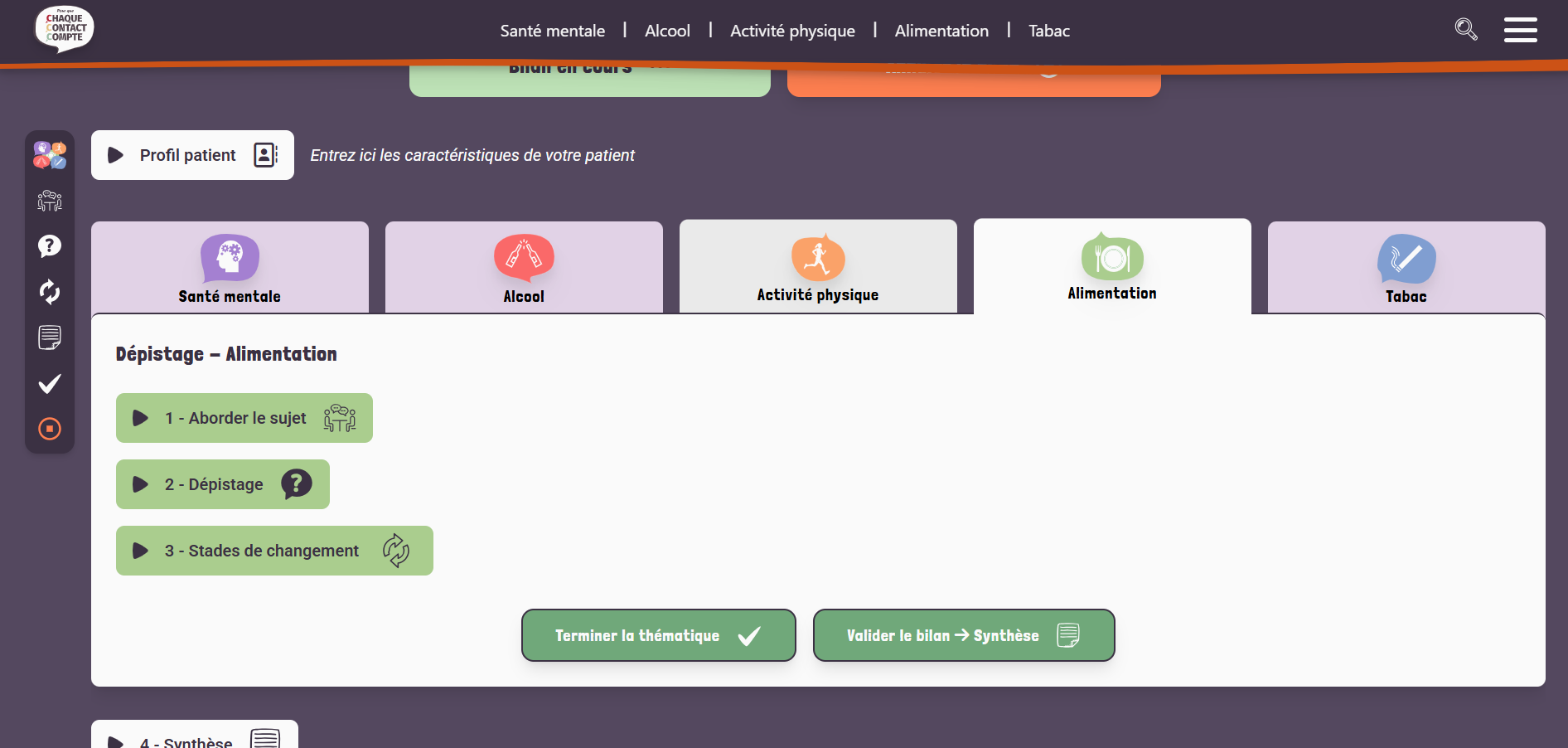The height and width of the screenshot is (748, 1568).
Task: Click the sidebar synthesis note icon
Action: tap(50, 338)
